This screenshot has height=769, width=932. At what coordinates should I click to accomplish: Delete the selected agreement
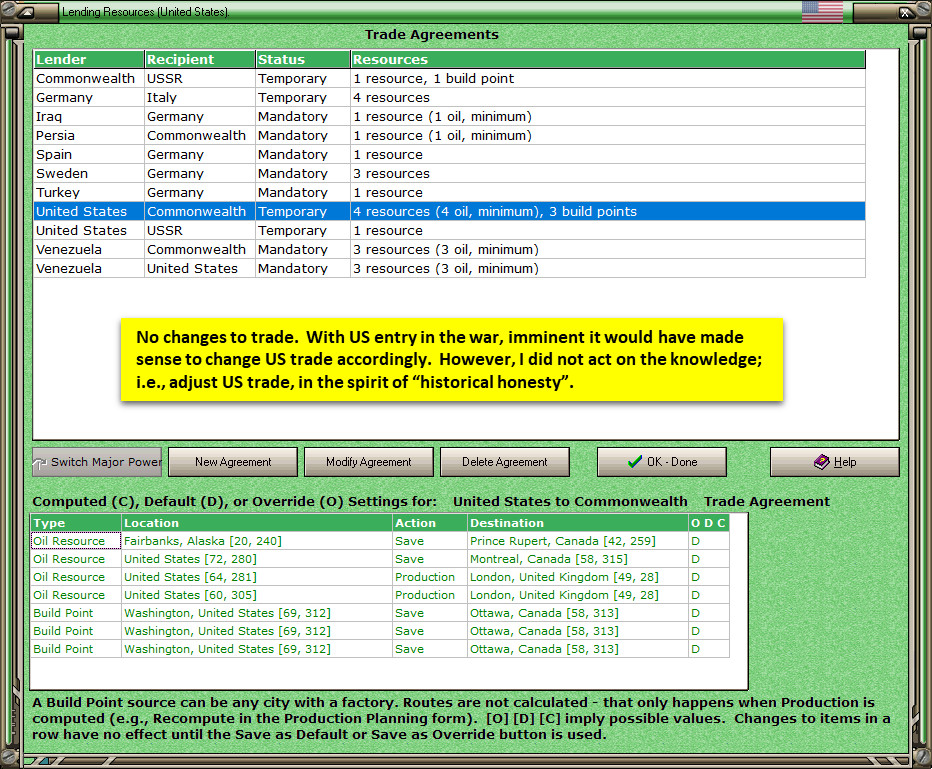(x=505, y=462)
